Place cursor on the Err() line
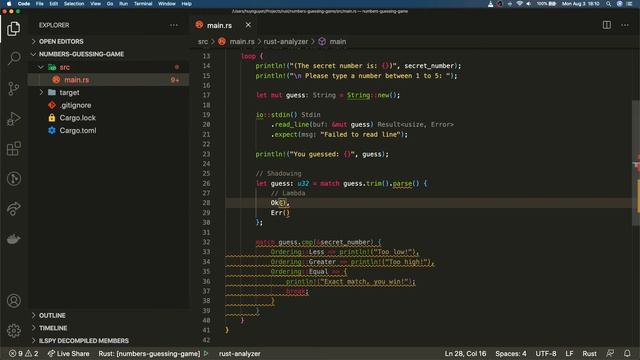This screenshot has height=360, width=640. point(280,213)
